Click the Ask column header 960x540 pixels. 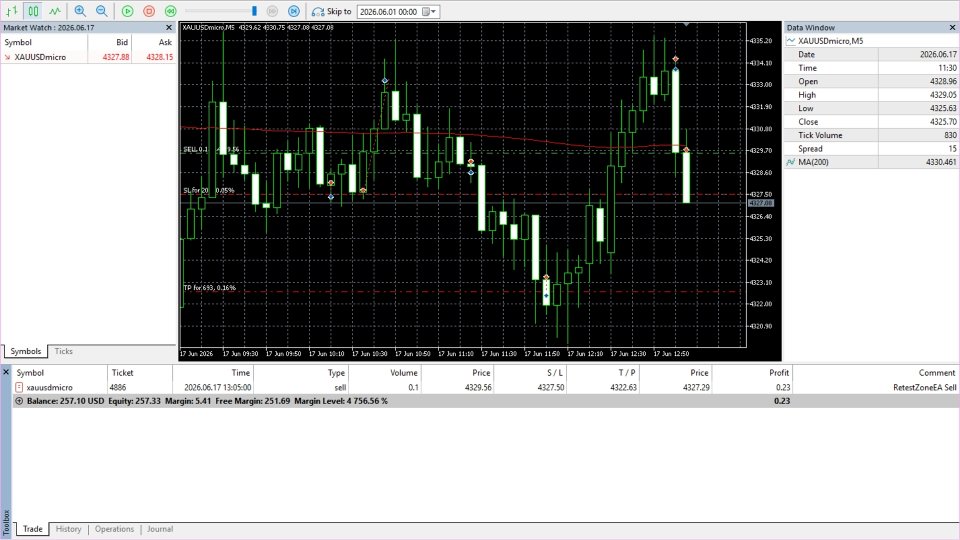(x=154, y=42)
